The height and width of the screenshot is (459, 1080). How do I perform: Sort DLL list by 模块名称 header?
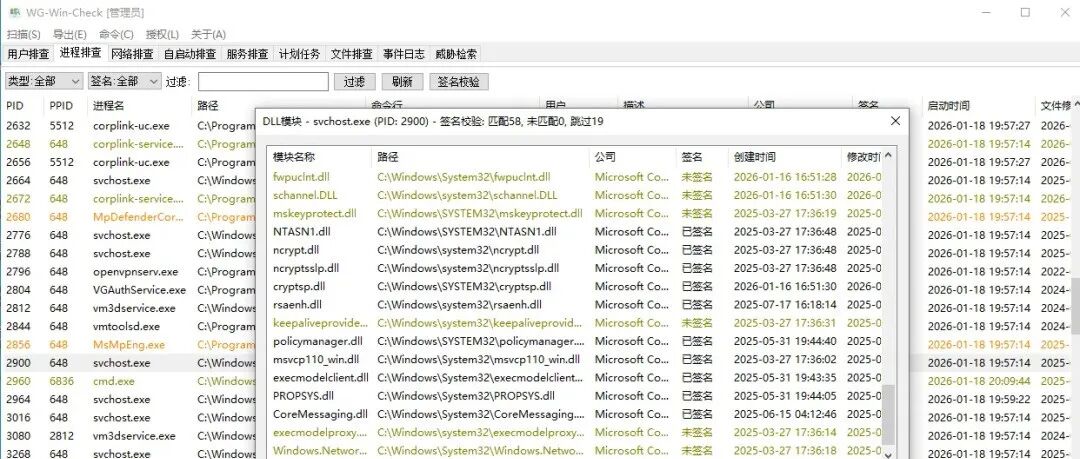click(x=320, y=156)
